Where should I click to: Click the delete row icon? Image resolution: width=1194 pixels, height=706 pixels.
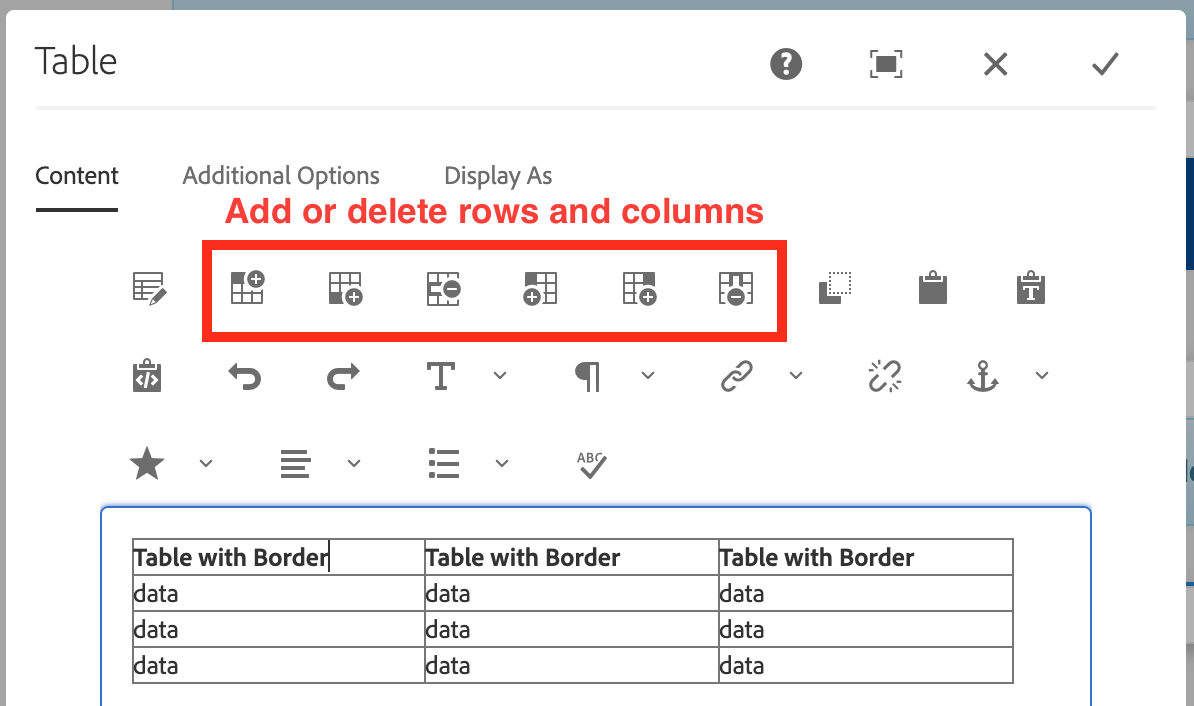coord(442,289)
